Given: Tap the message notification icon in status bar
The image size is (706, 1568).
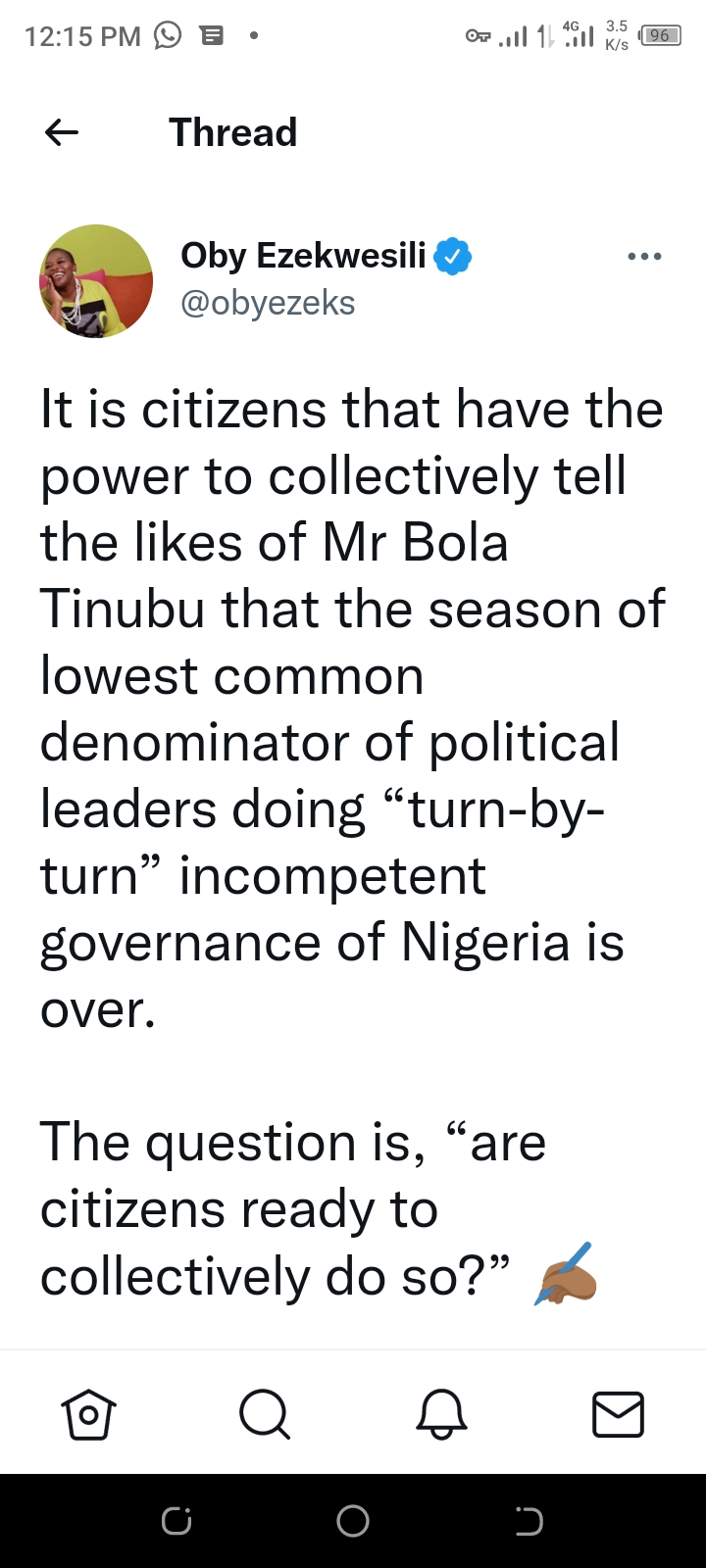Looking at the screenshot, I should click(x=211, y=36).
